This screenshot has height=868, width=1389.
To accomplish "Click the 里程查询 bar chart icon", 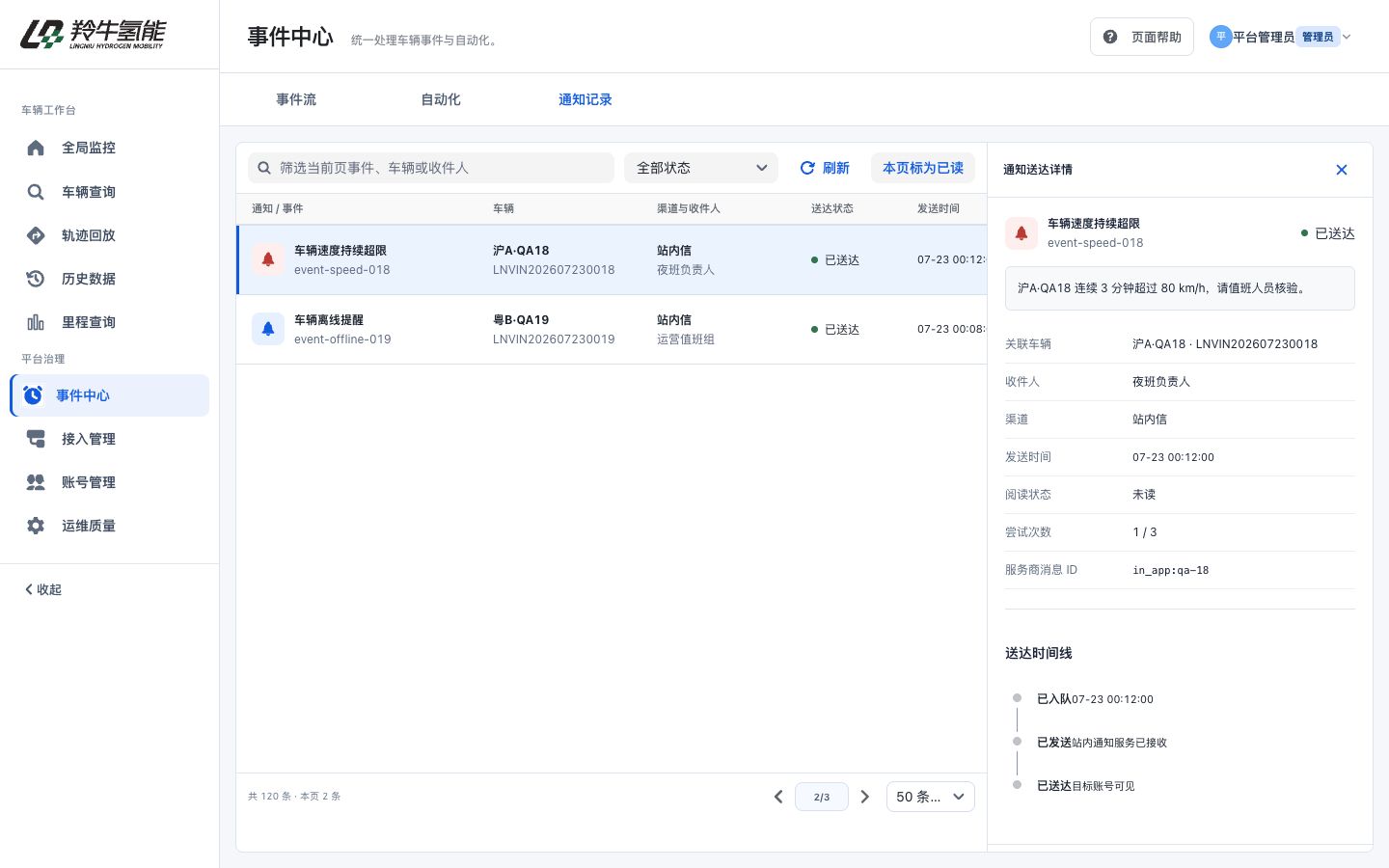I will coord(36,322).
